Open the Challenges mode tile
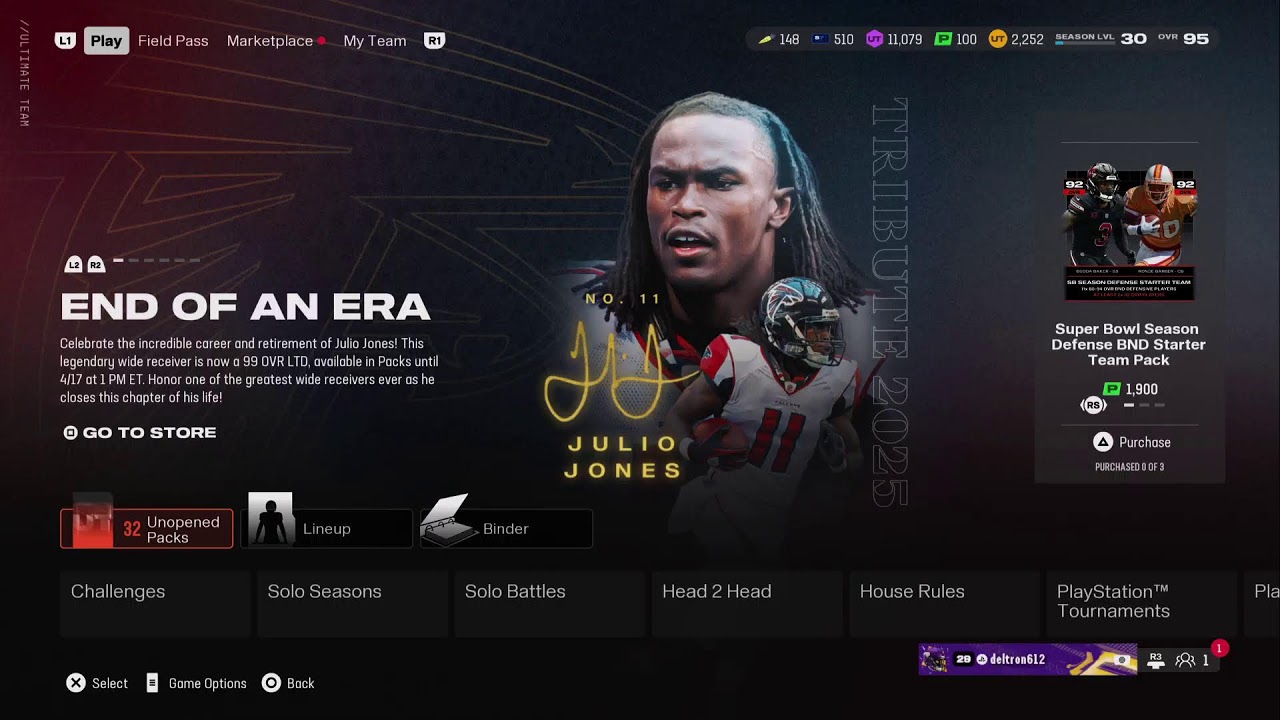1280x720 pixels. pyautogui.click(x=155, y=603)
